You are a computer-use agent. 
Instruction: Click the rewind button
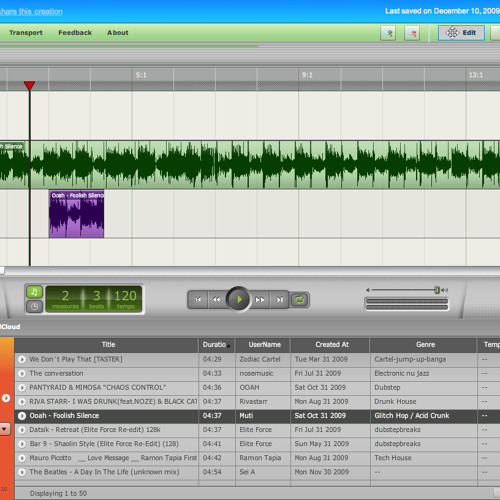tap(217, 300)
